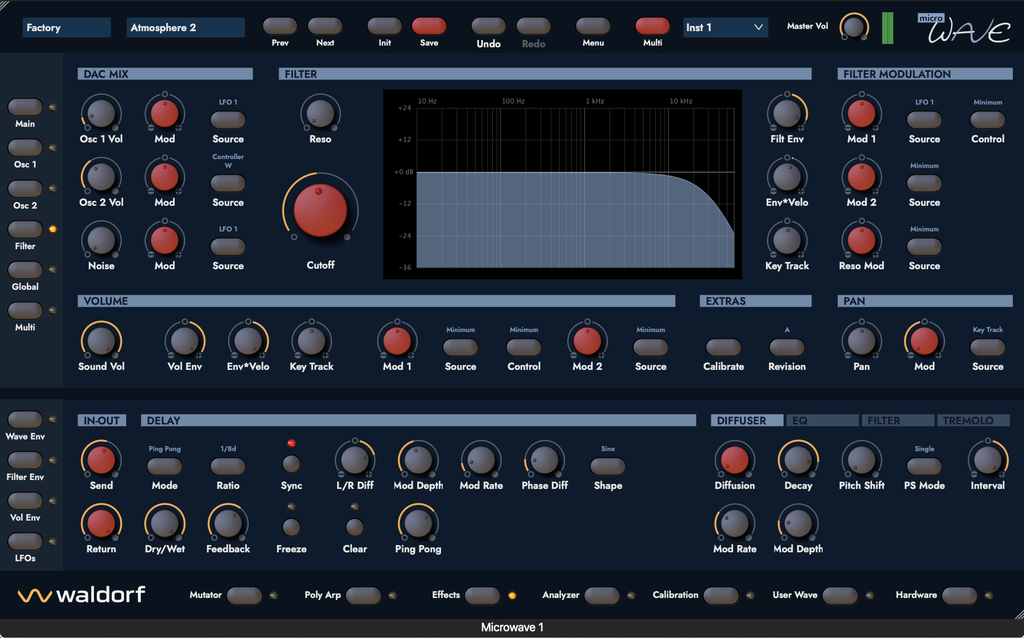Toggle the Mutator switch
1024x638 pixels.
pos(244,595)
